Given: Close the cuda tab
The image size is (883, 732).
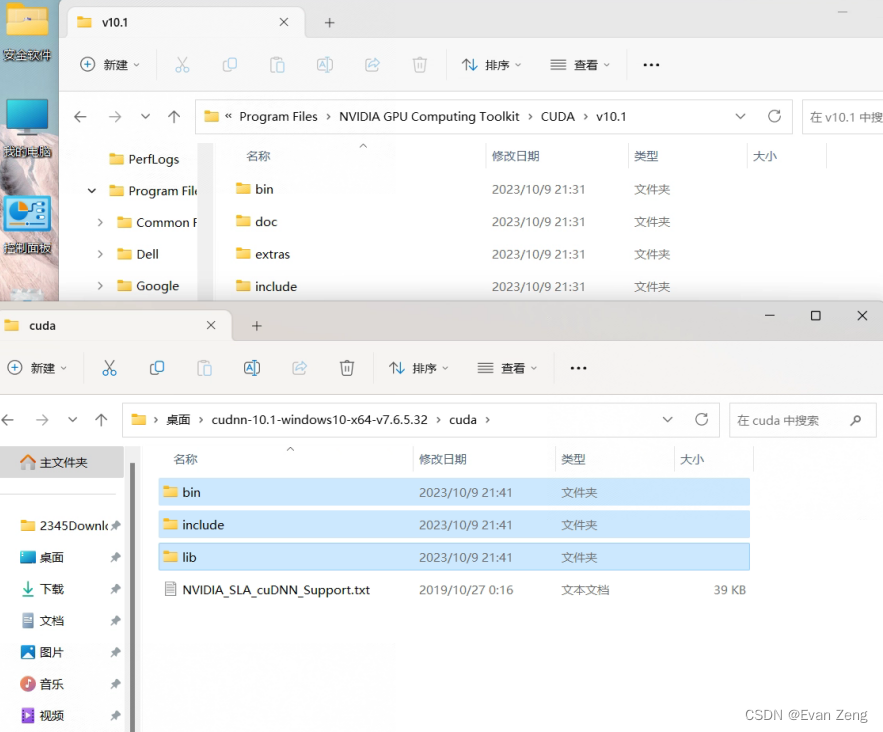Looking at the screenshot, I should [x=211, y=325].
